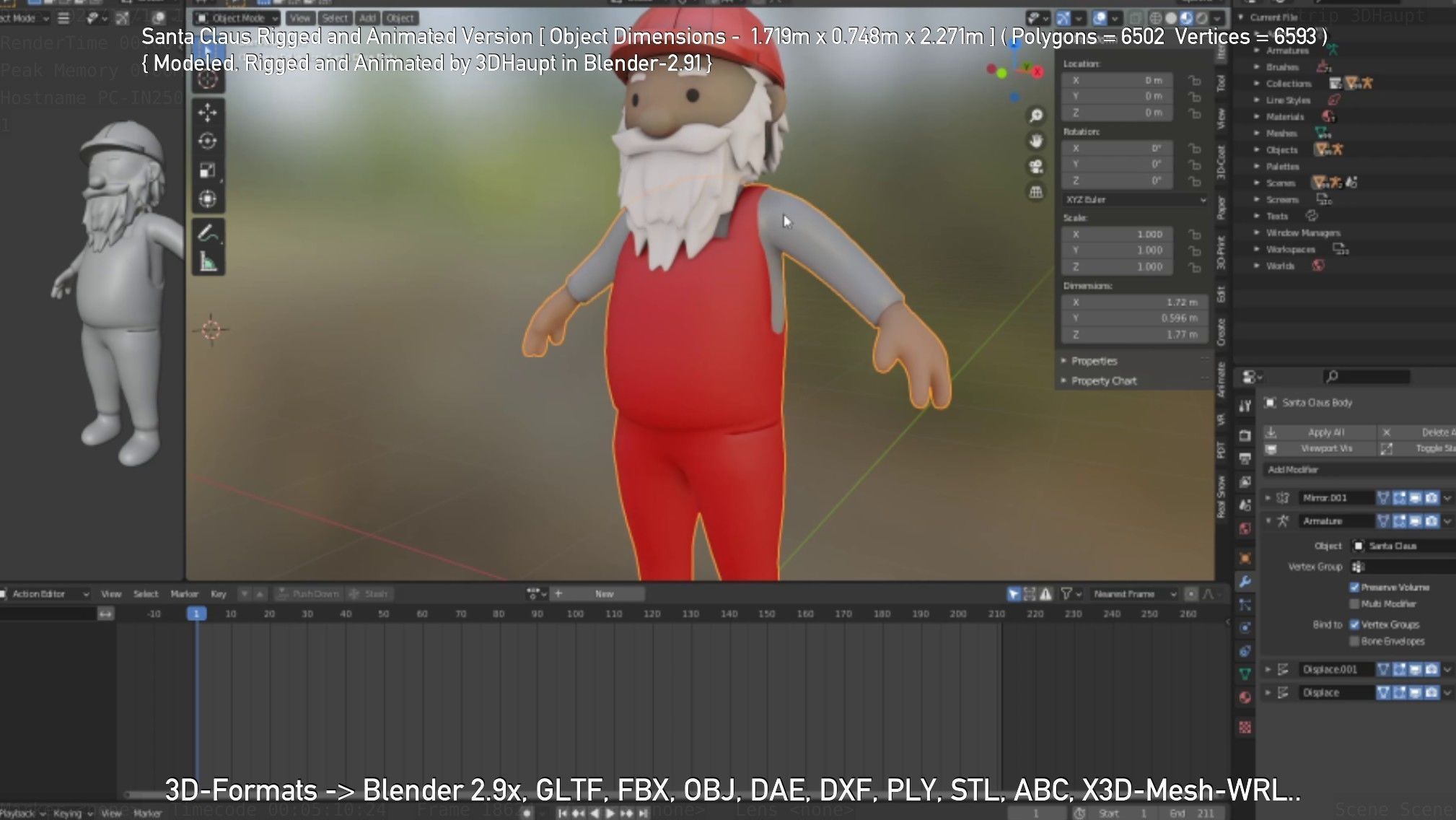The image size is (1456, 820).
Task: Open the viewport Select menu
Action: point(335,18)
